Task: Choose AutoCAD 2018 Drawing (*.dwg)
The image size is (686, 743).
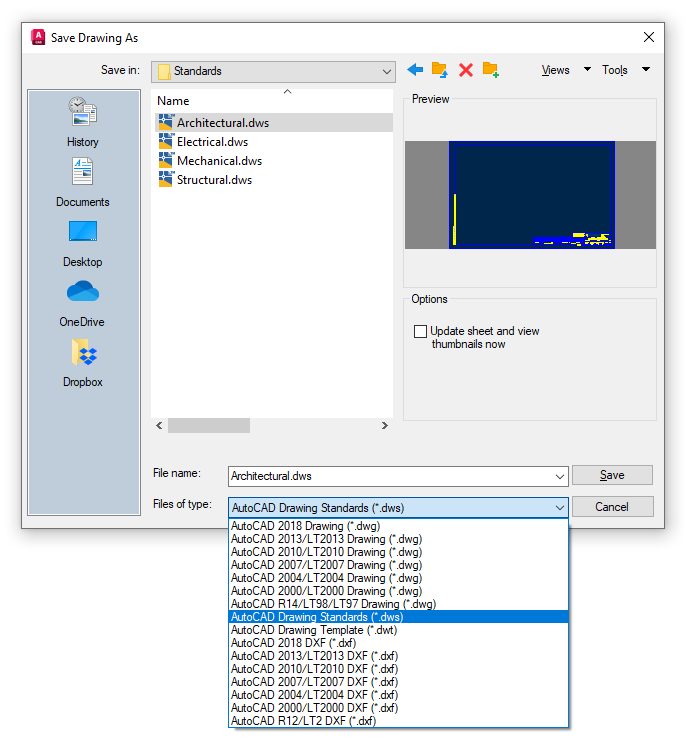Action: tap(398, 526)
